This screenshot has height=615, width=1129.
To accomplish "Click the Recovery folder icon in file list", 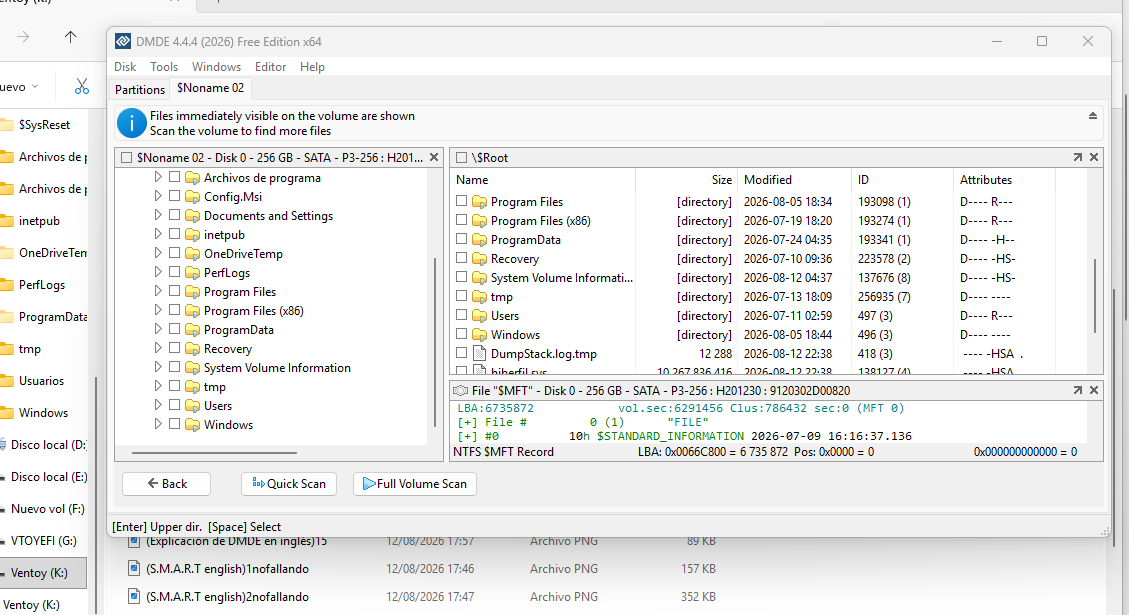I will coord(480,259).
